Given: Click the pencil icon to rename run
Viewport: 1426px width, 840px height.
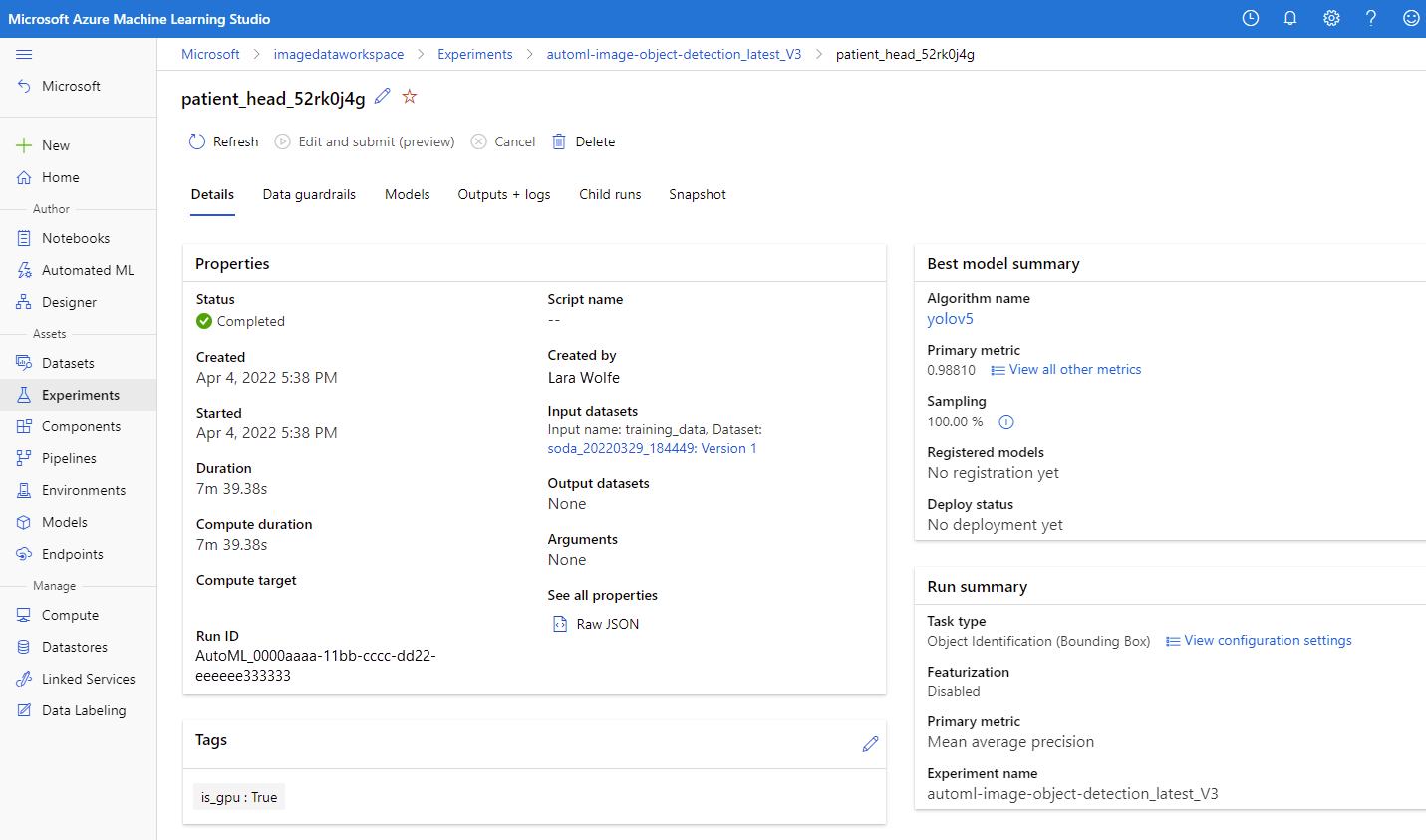Looking at the screenshot, I should pos(383,96).
